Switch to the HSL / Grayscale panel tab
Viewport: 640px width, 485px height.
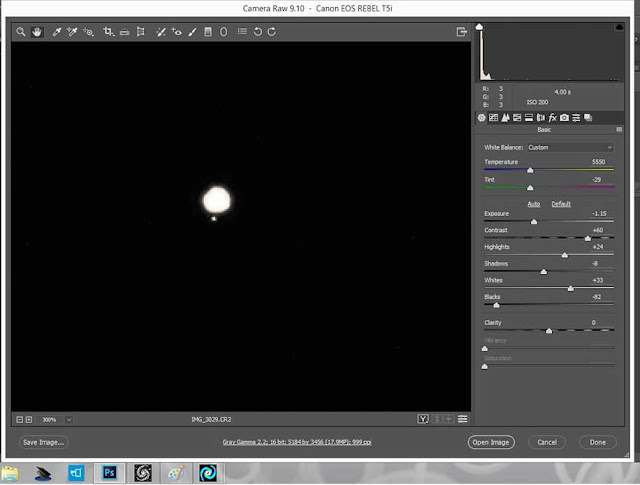click(x=517, y=118)
